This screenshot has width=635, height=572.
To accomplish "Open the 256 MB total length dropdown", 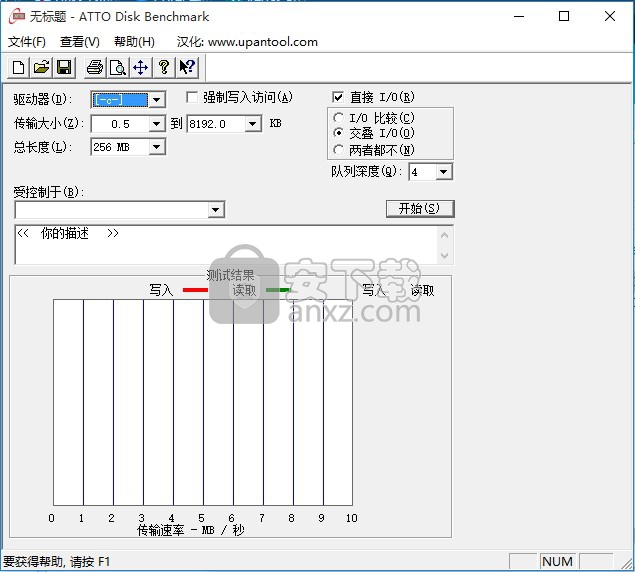I will (156, 147).
